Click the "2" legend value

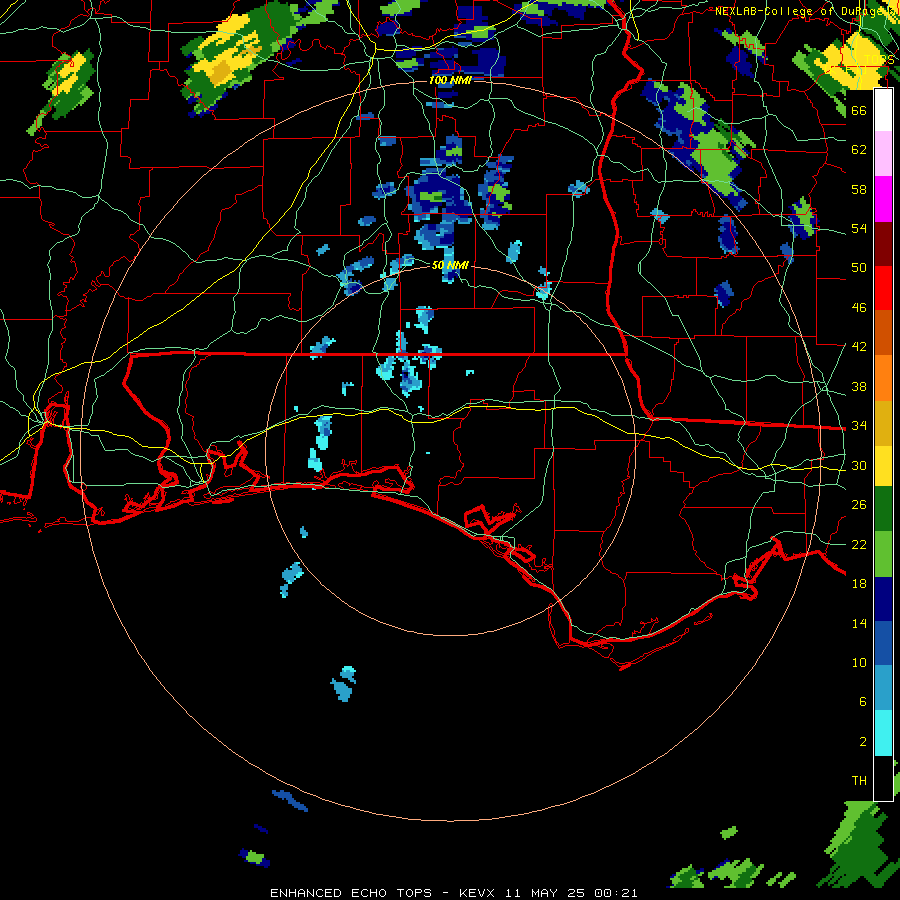click(862, 742)
